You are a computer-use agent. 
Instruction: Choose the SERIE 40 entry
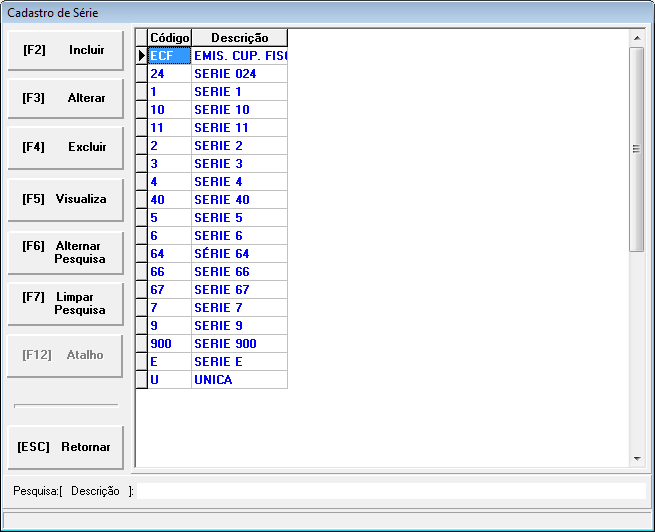tap(239, 200)
